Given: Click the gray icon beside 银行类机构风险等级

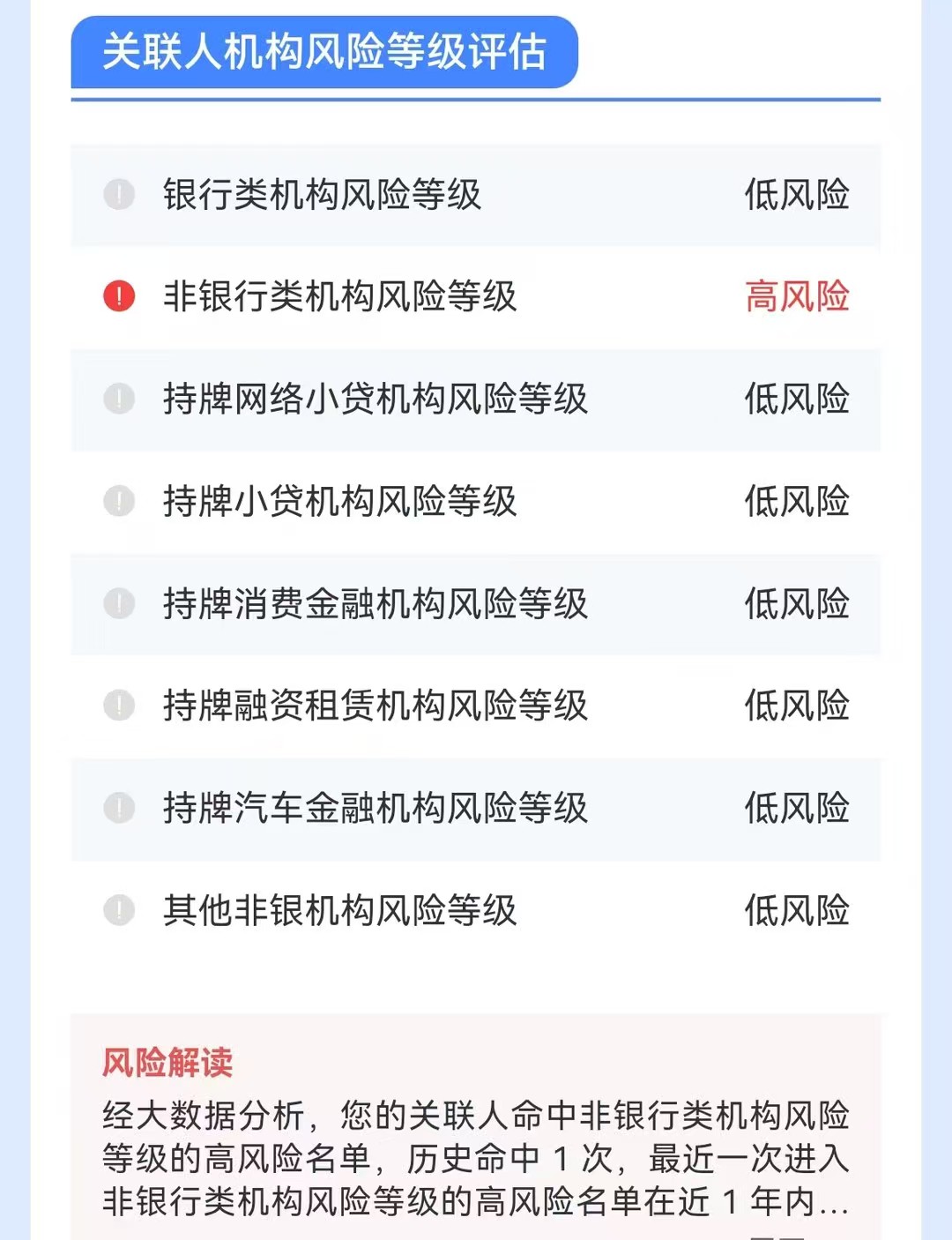Looking at the screenshot, I should pos(119,194).
